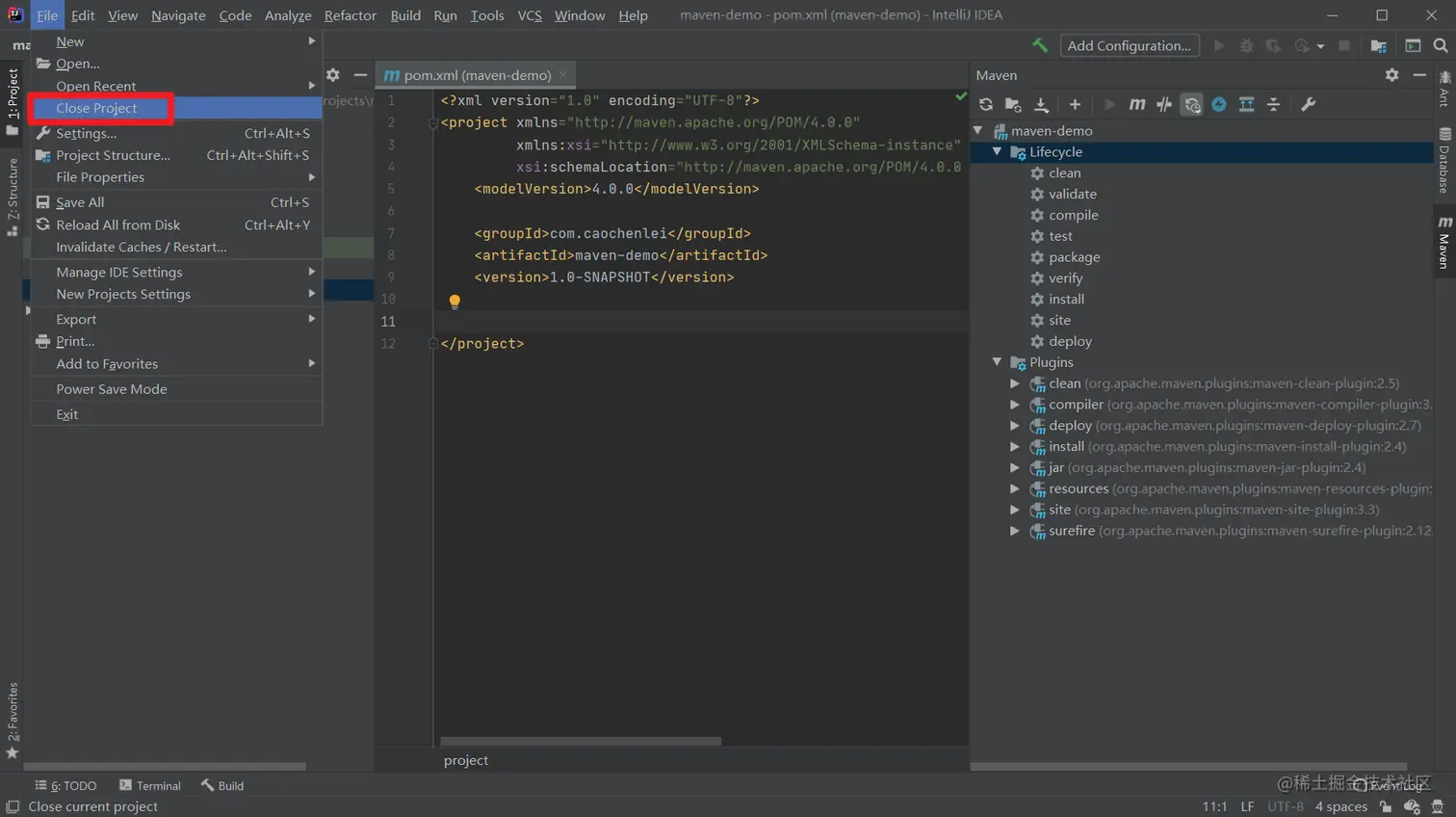The image size is (1456, 817).
Task: Select the install lifecycle phase
Action: coord(1066,300)
